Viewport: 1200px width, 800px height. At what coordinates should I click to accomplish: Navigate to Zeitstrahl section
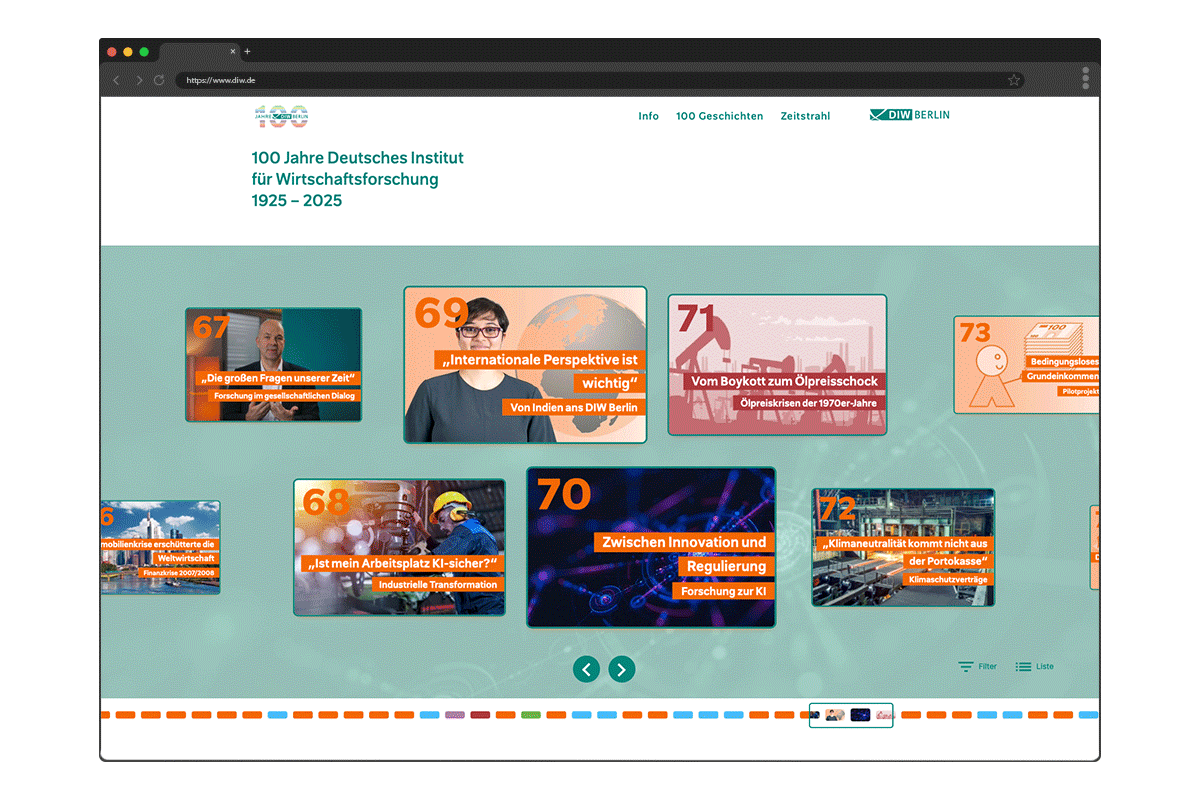805,116
